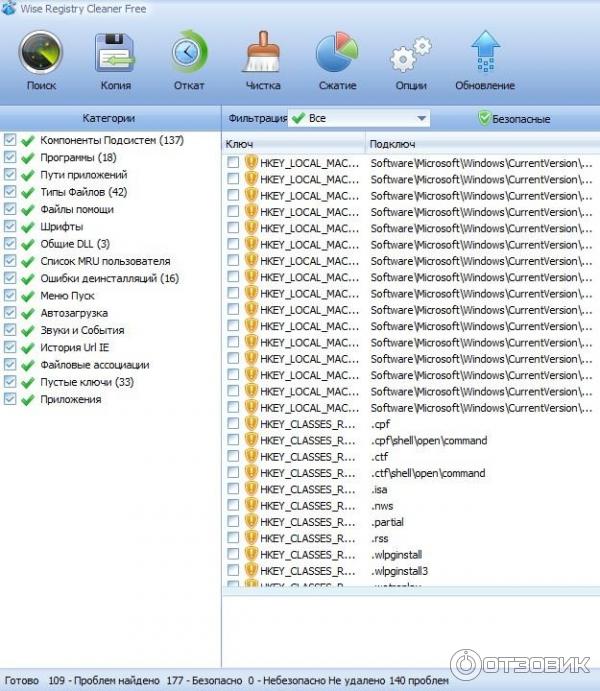Toggle the Автозагрузка category checkbox

(x=10, y=313)
